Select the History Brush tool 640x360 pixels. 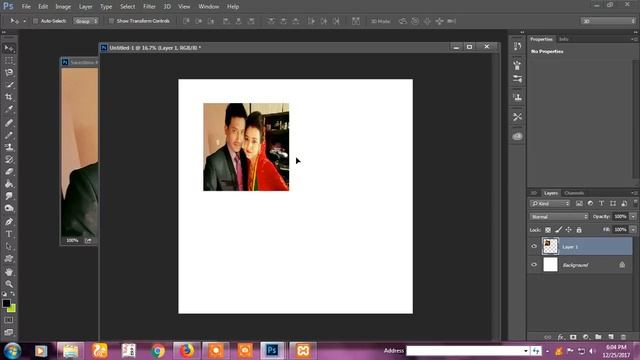tap(9, 159)
